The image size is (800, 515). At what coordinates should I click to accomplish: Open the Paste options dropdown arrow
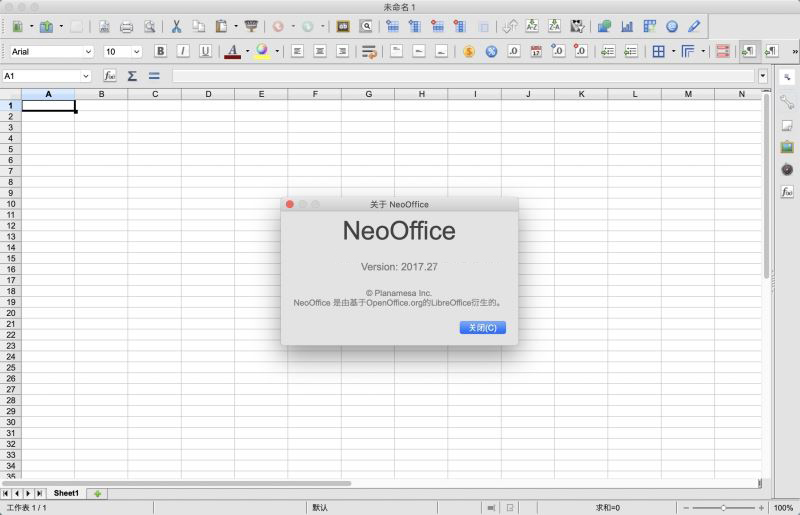click(x=236, y=27)
